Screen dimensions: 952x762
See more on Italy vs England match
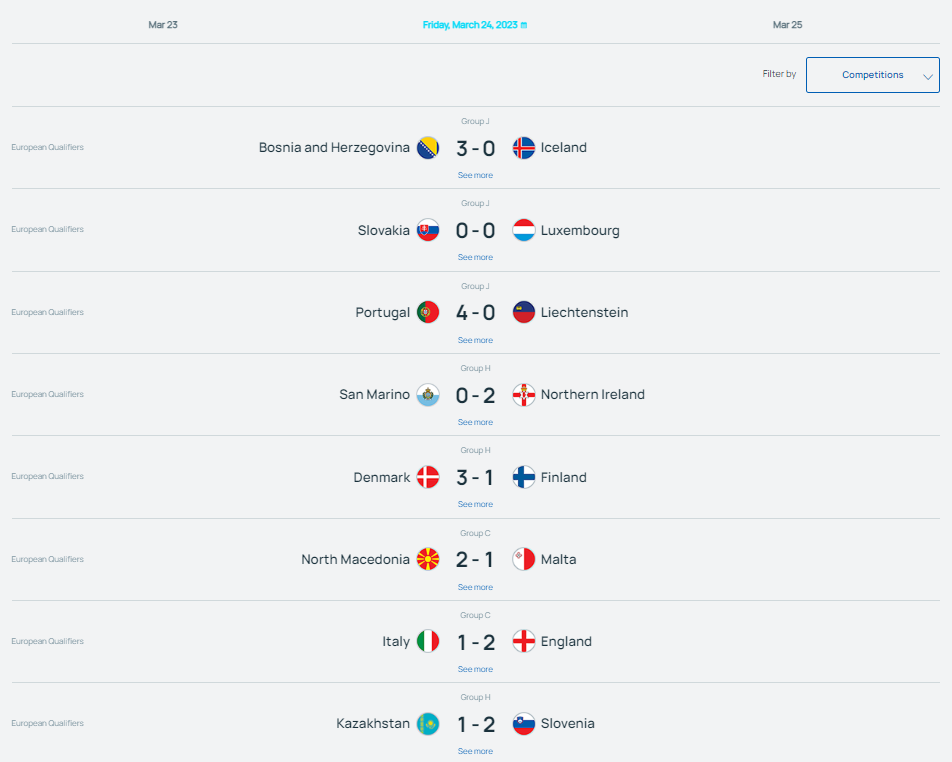point(475,669)
